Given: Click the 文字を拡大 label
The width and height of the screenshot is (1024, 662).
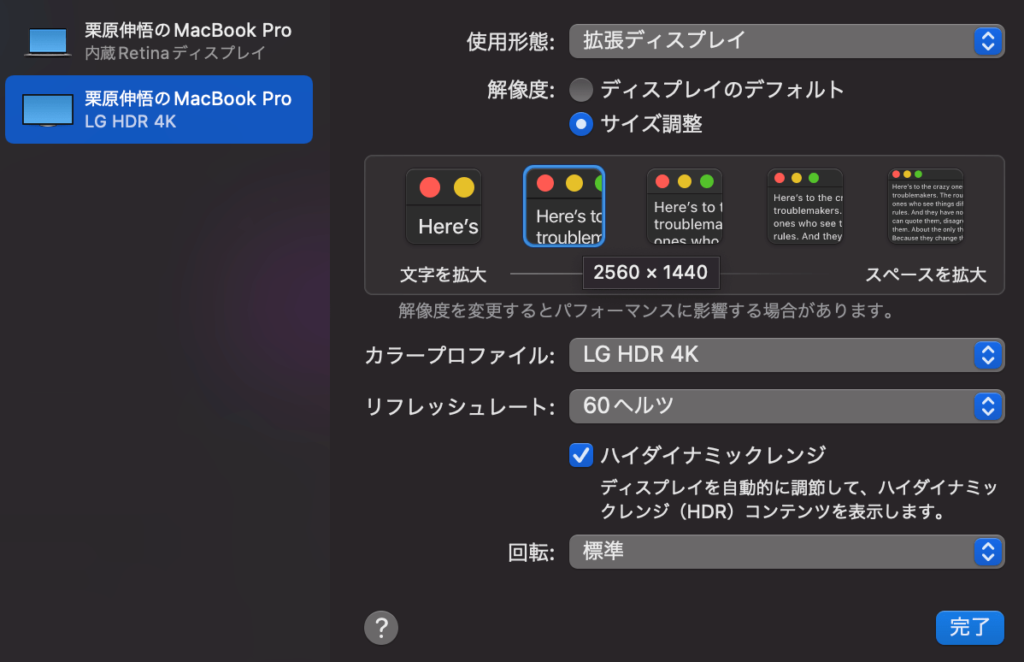Looking at the screenshot, I should coord(443,275).
